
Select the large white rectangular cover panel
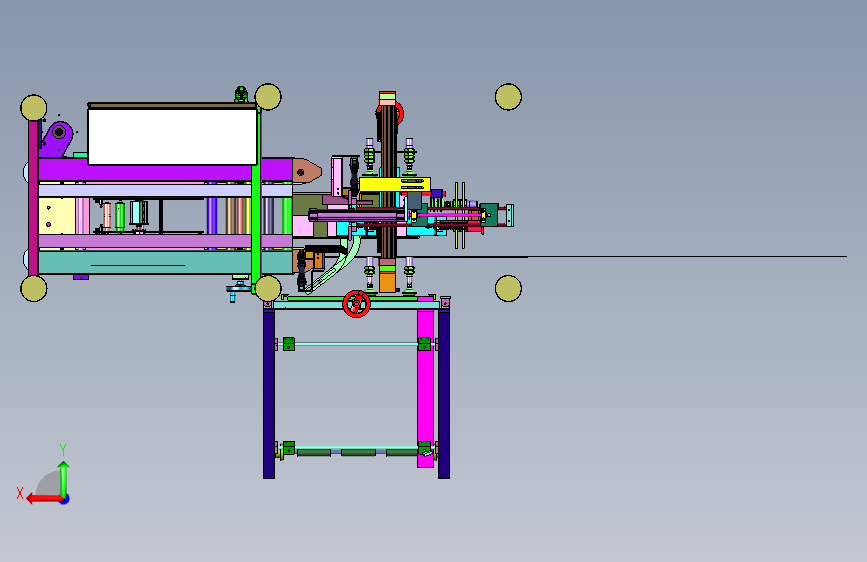tap(172, 136)
